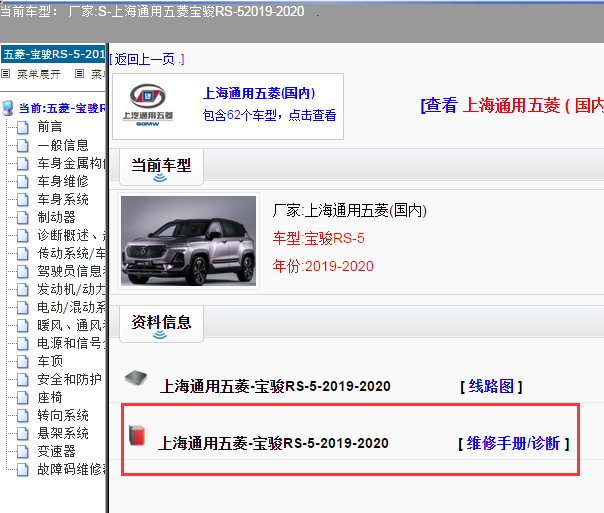This screenshot has height=513, width=604.
Task: Open the 暖风、通风 tree item
Action: [x=71, y=325]
